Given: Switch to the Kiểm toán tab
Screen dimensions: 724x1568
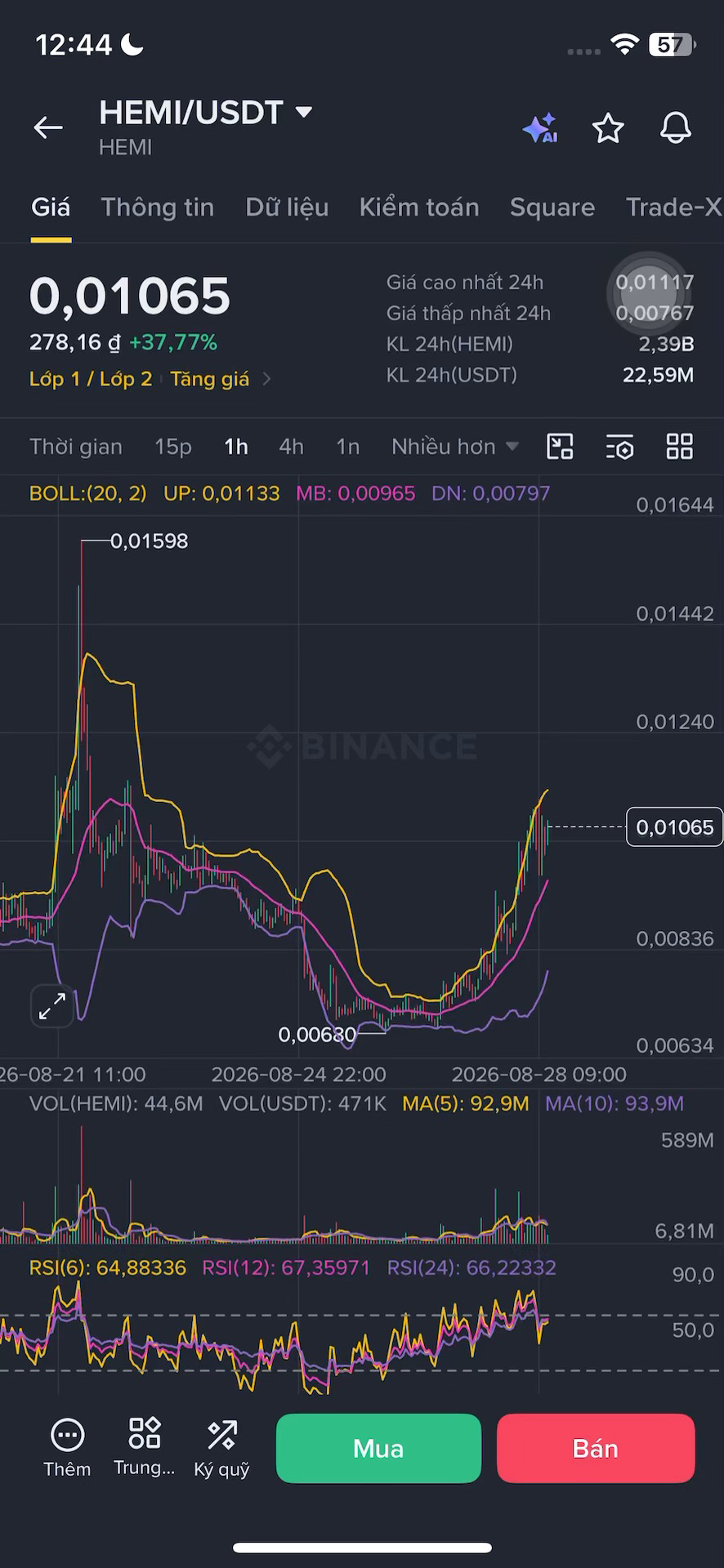Looking at the screenshot, I should tap(419, 207).
